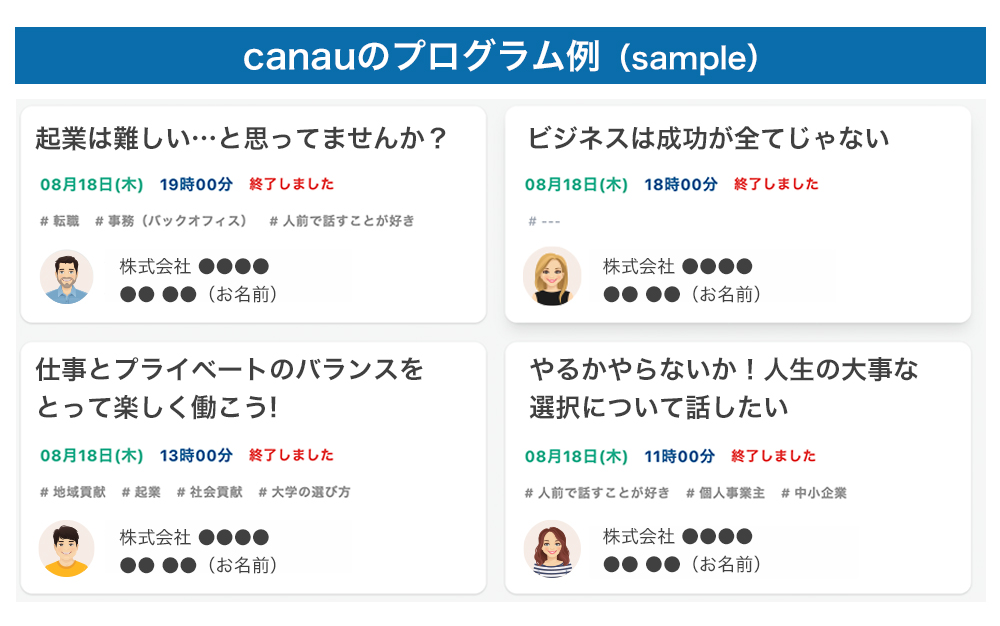Select the # 中小企業 tag
The width and height of the screenshot is (1000, 626).
click(x=814, y=493)
